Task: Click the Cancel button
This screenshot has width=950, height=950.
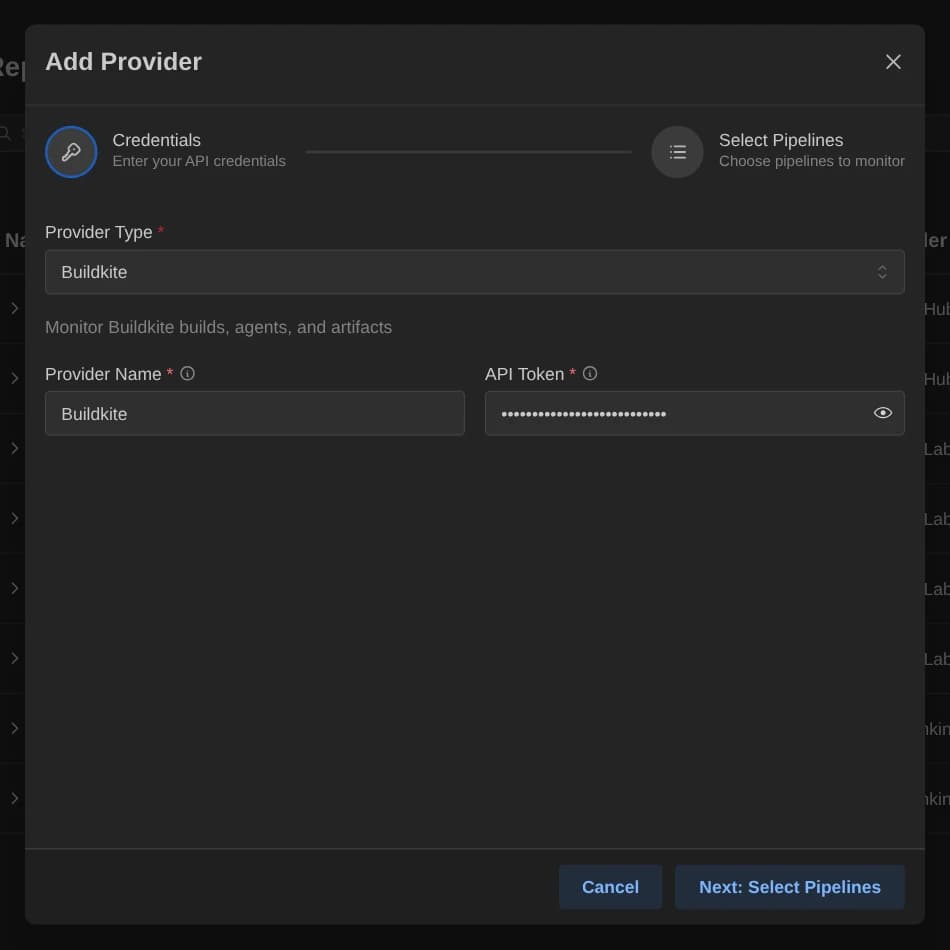Action: pos(610,886)
